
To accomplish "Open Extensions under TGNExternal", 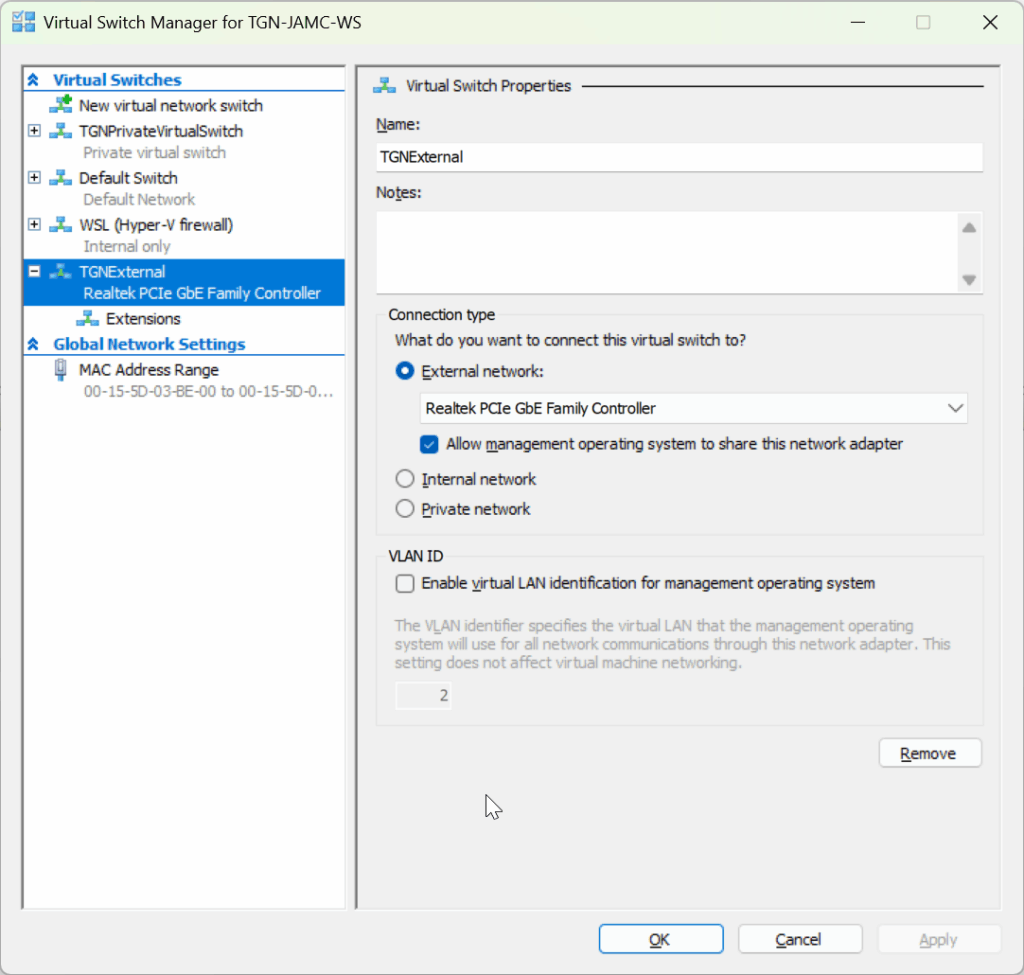I will point(143,319).
